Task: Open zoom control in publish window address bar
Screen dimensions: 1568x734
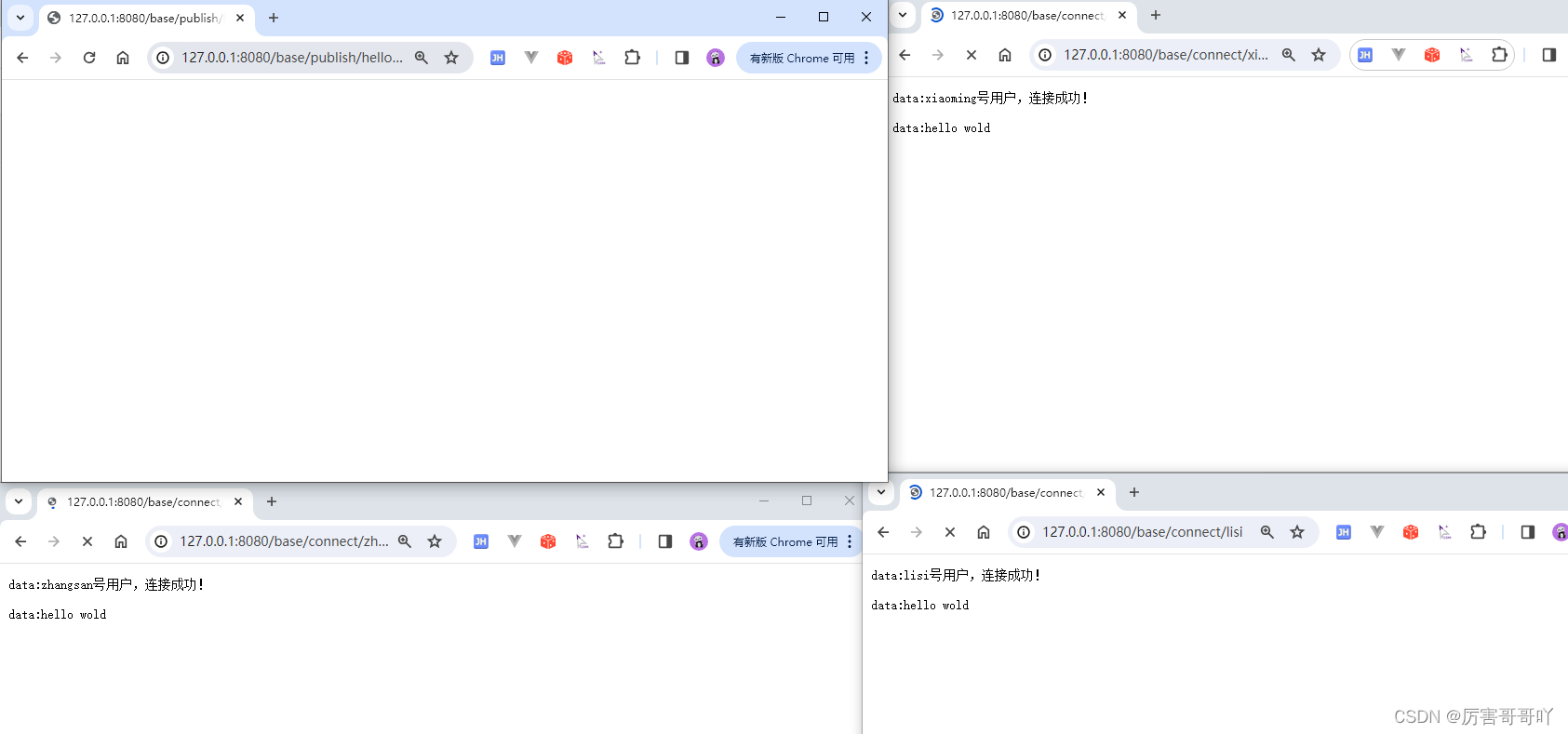Action: tap(422, 58)
